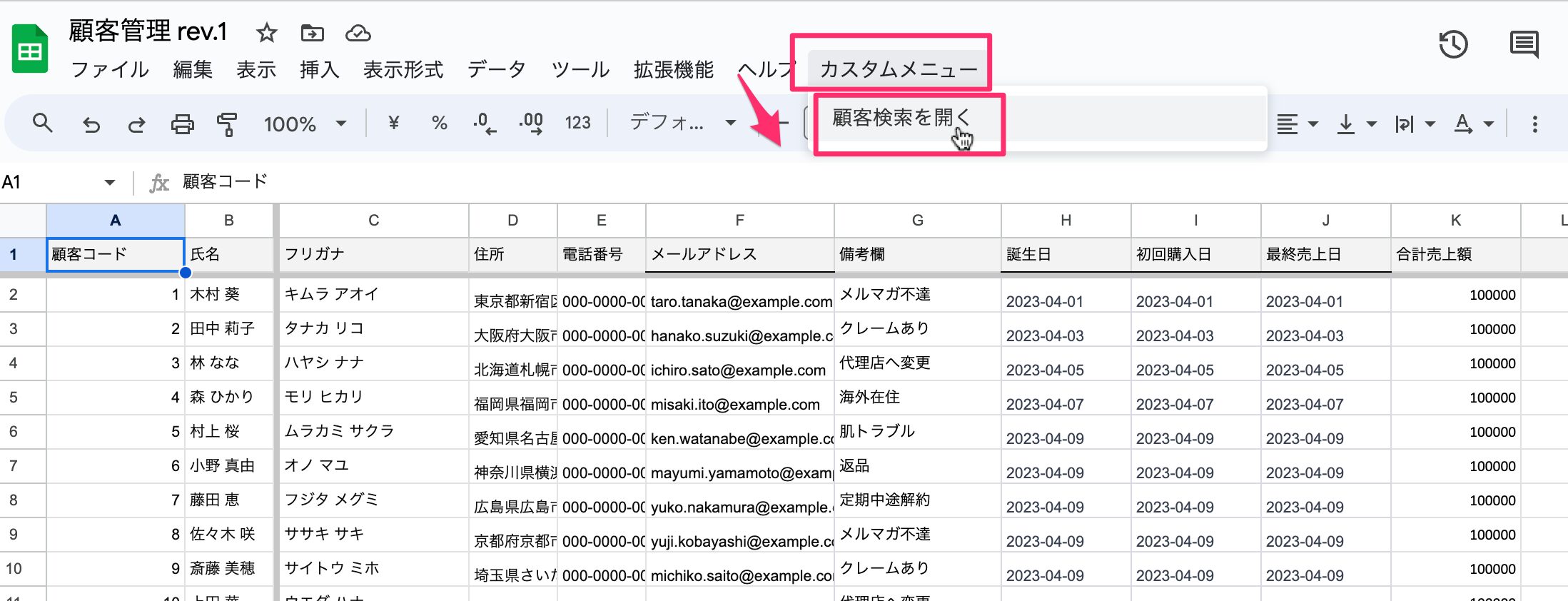Open Google Sheets home via green logo
1568x601 pixels.
tap(30, 49)
